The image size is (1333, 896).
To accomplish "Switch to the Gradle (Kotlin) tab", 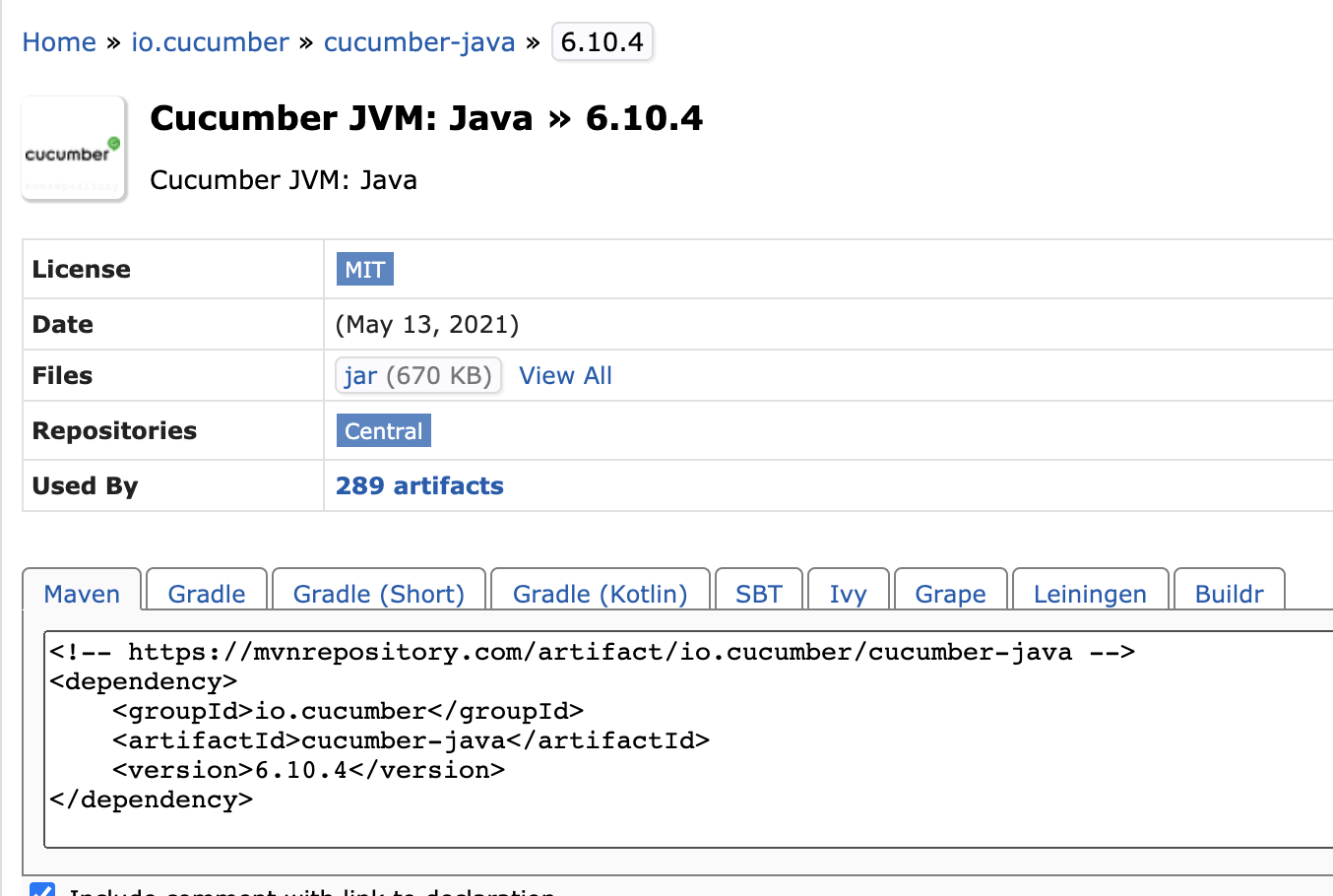I will (600, 593).
